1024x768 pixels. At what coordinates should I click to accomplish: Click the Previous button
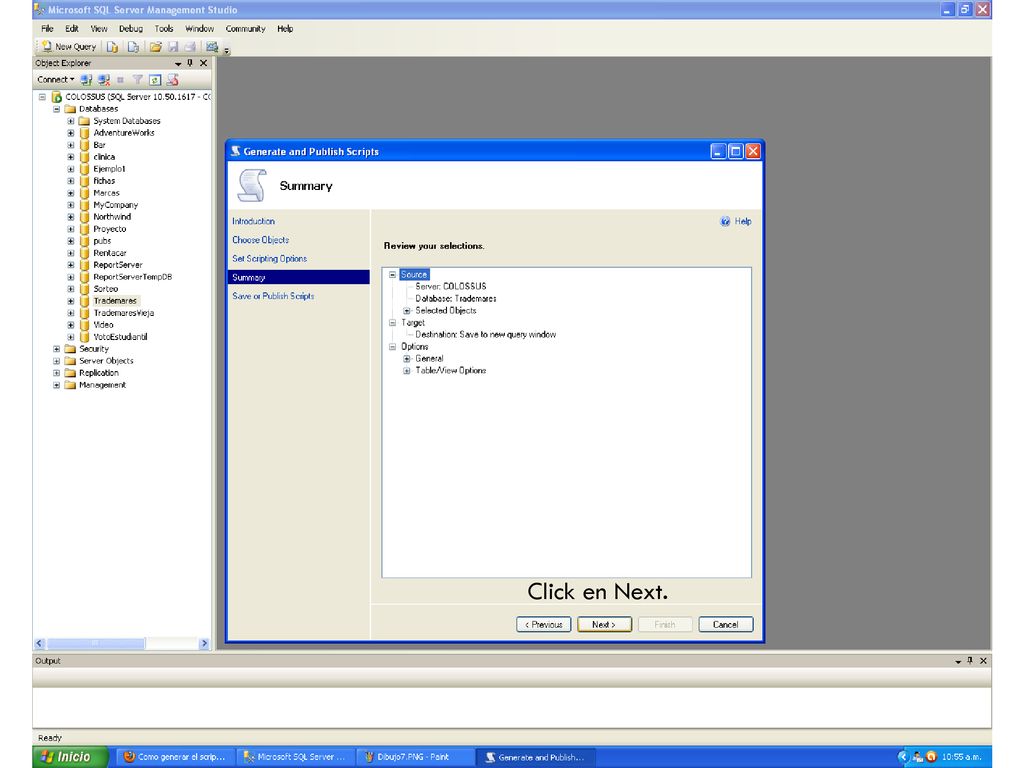[543, 624]
